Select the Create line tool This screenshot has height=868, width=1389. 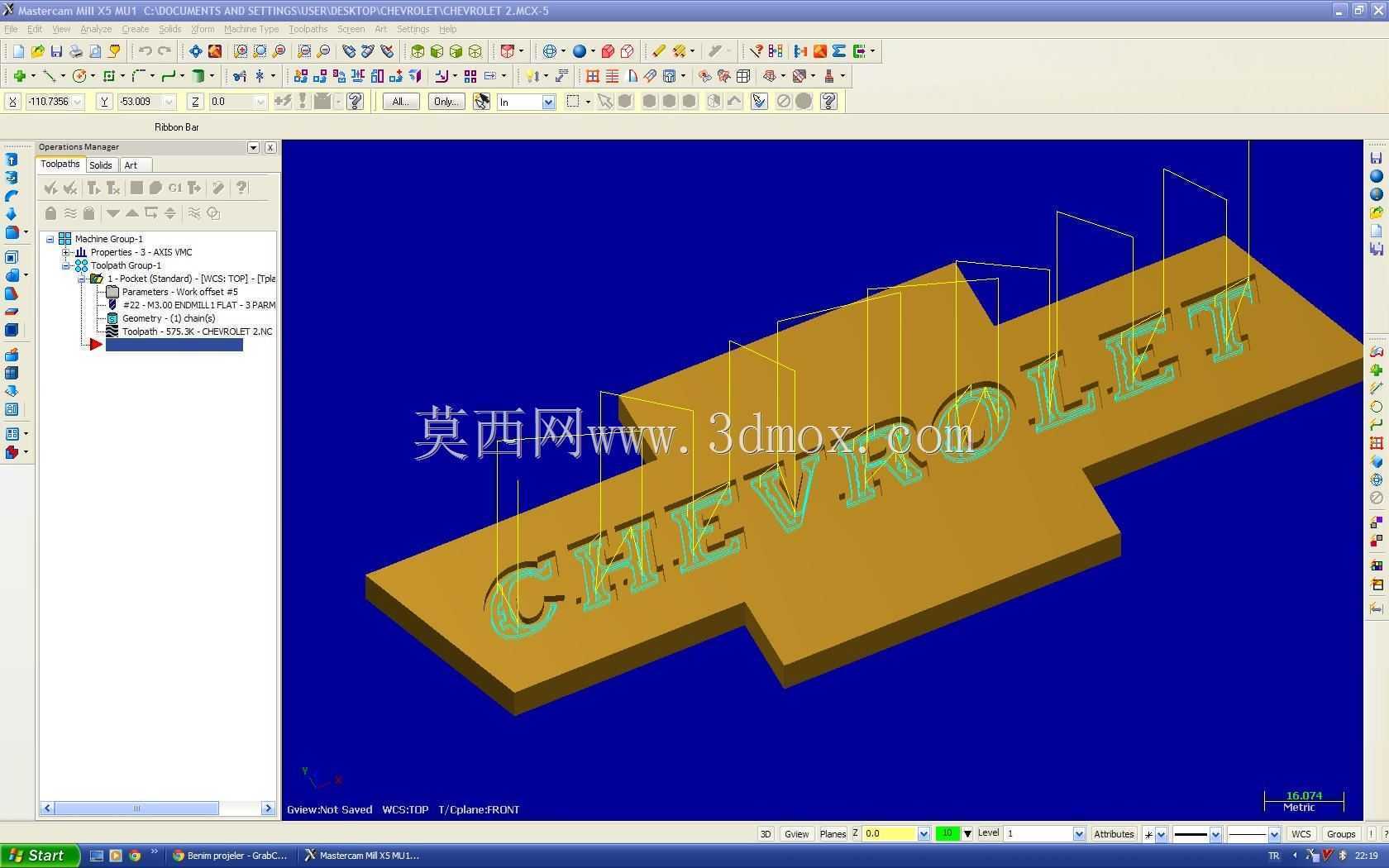point(50,76)
